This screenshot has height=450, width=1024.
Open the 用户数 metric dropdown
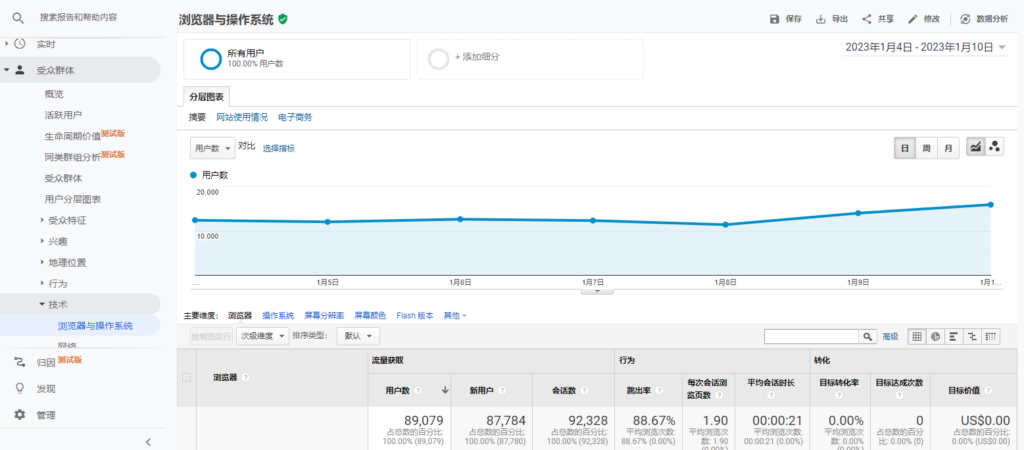pos(212,147)
